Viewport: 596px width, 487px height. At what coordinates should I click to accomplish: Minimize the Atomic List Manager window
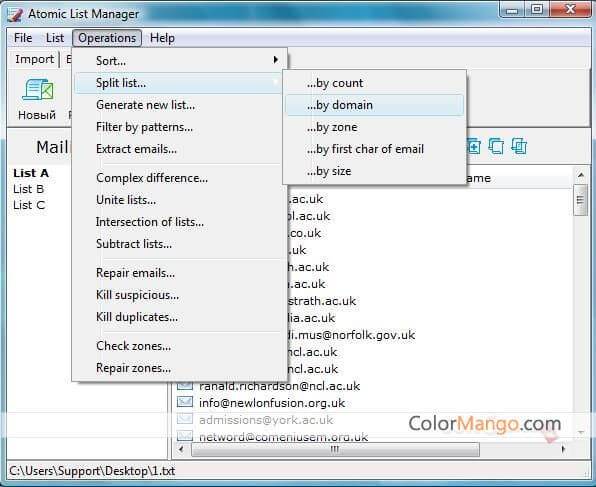point(512,10)
